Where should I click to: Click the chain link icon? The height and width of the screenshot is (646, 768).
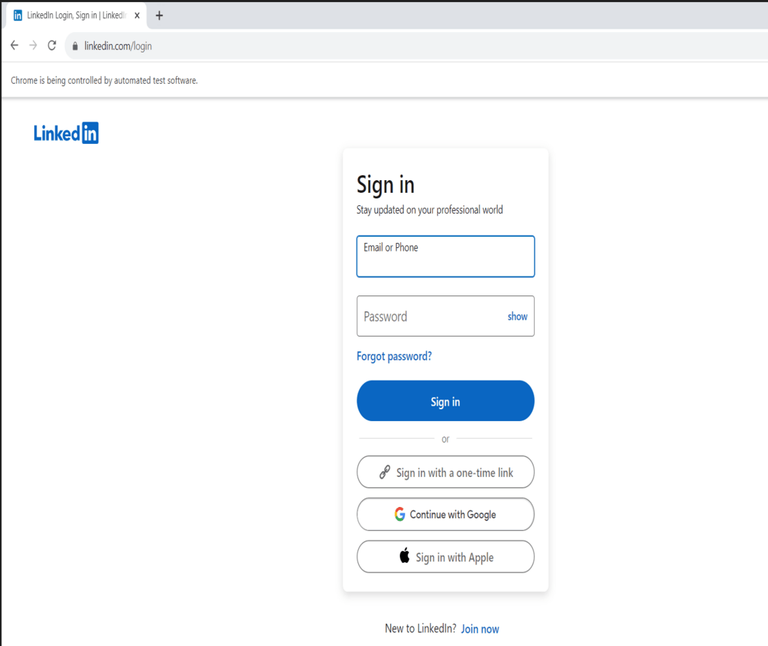pyautogui.click(x=385, y=472)
